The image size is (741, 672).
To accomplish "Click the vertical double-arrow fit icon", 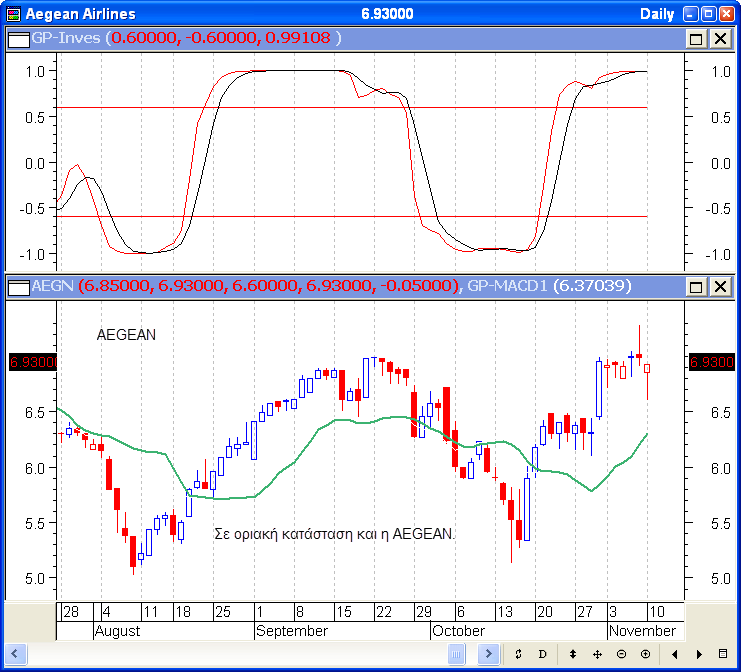I will (x=573, y=654).
